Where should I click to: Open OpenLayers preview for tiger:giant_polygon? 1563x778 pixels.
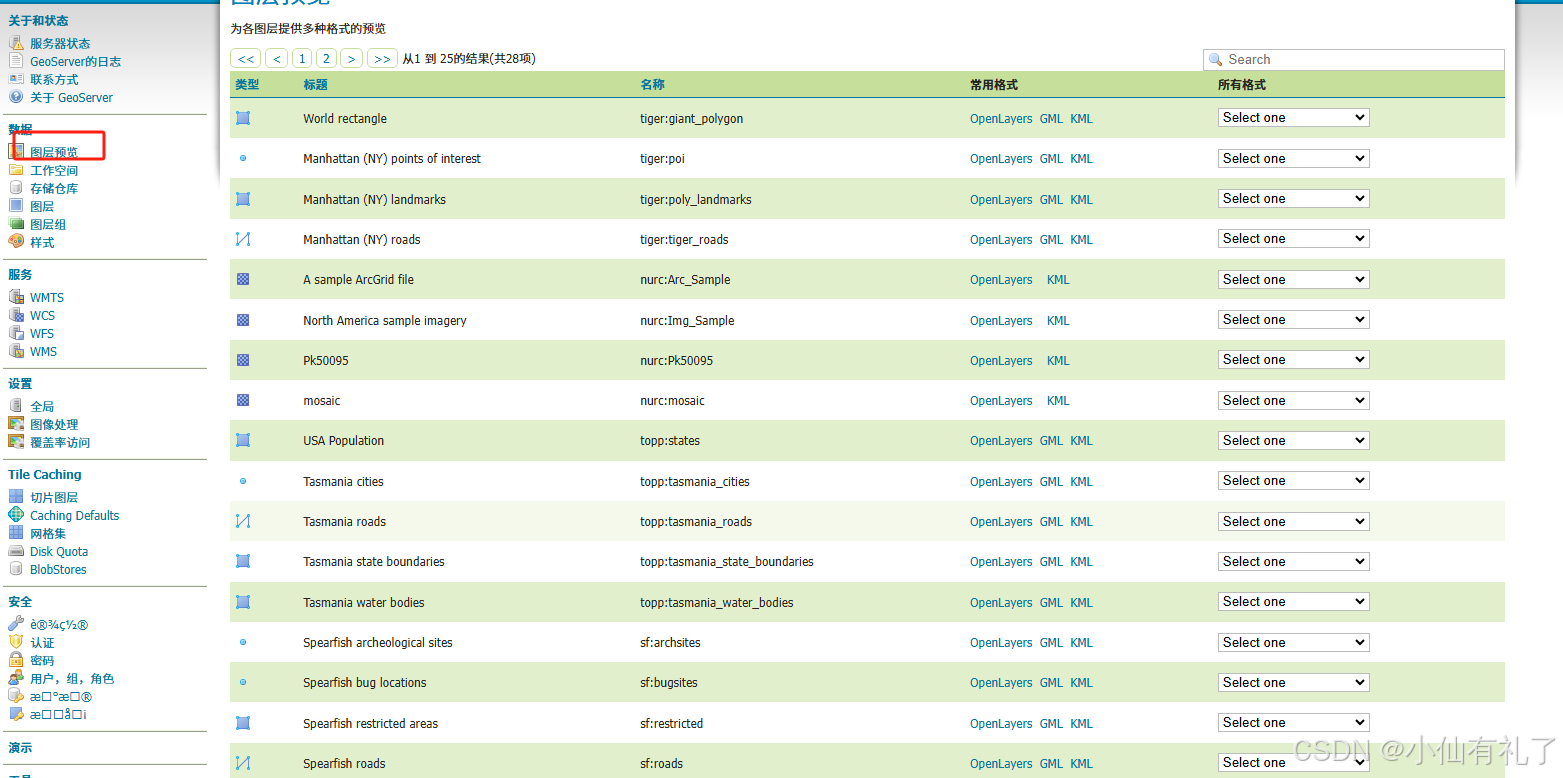pos(1001,118)
